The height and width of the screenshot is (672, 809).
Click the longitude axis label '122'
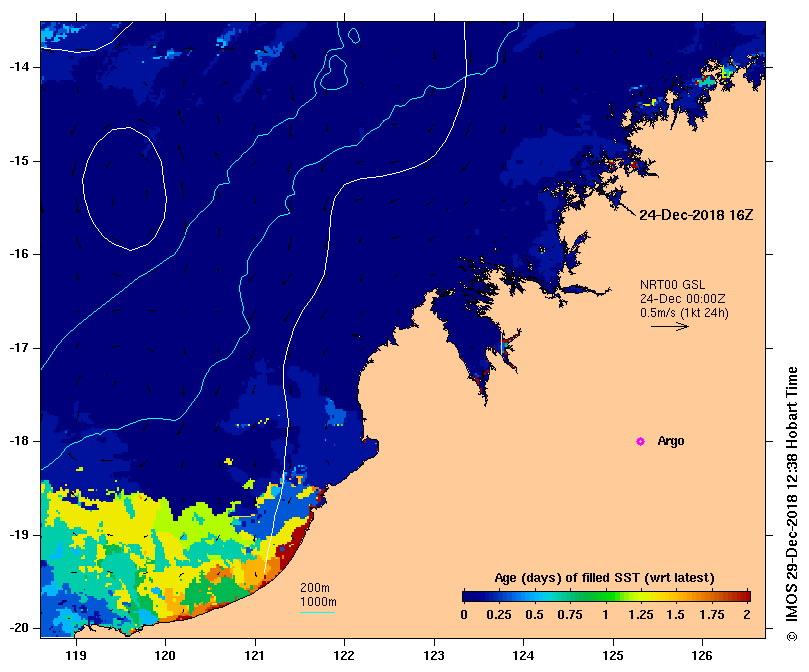[344, 655]
